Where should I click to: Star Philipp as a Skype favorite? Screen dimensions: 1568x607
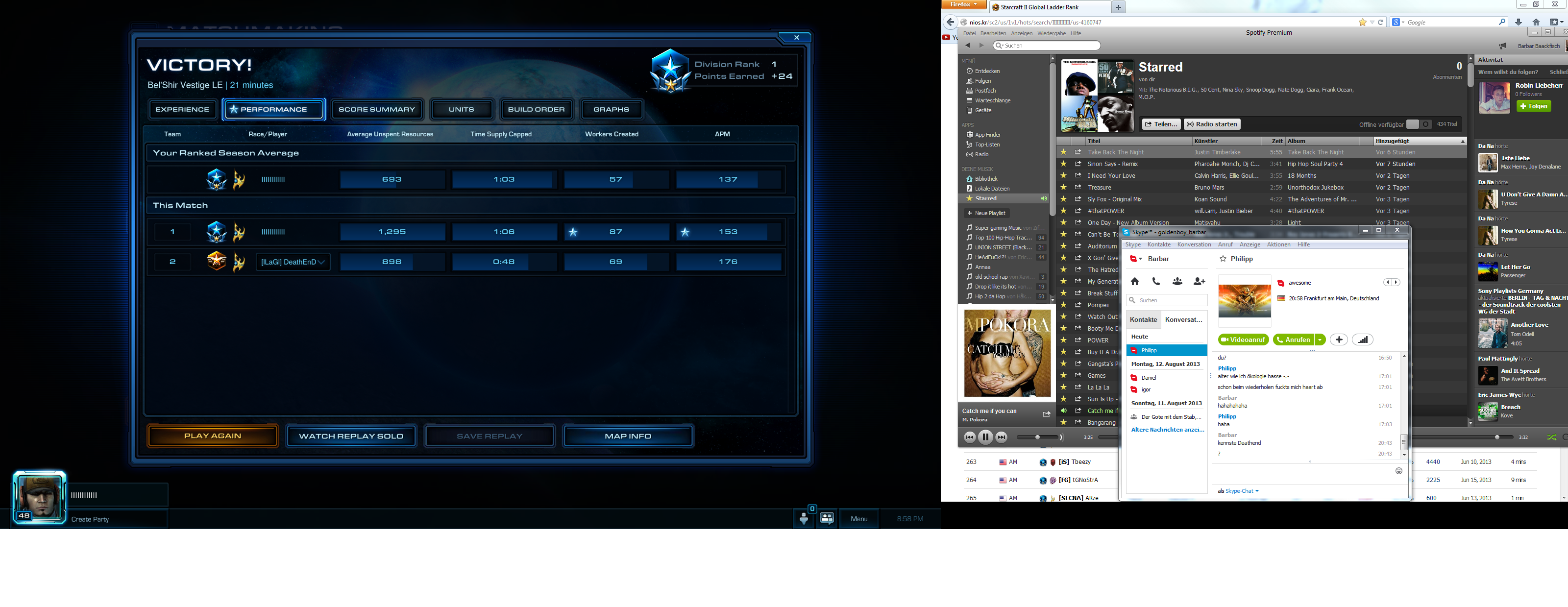[1223, 259]
